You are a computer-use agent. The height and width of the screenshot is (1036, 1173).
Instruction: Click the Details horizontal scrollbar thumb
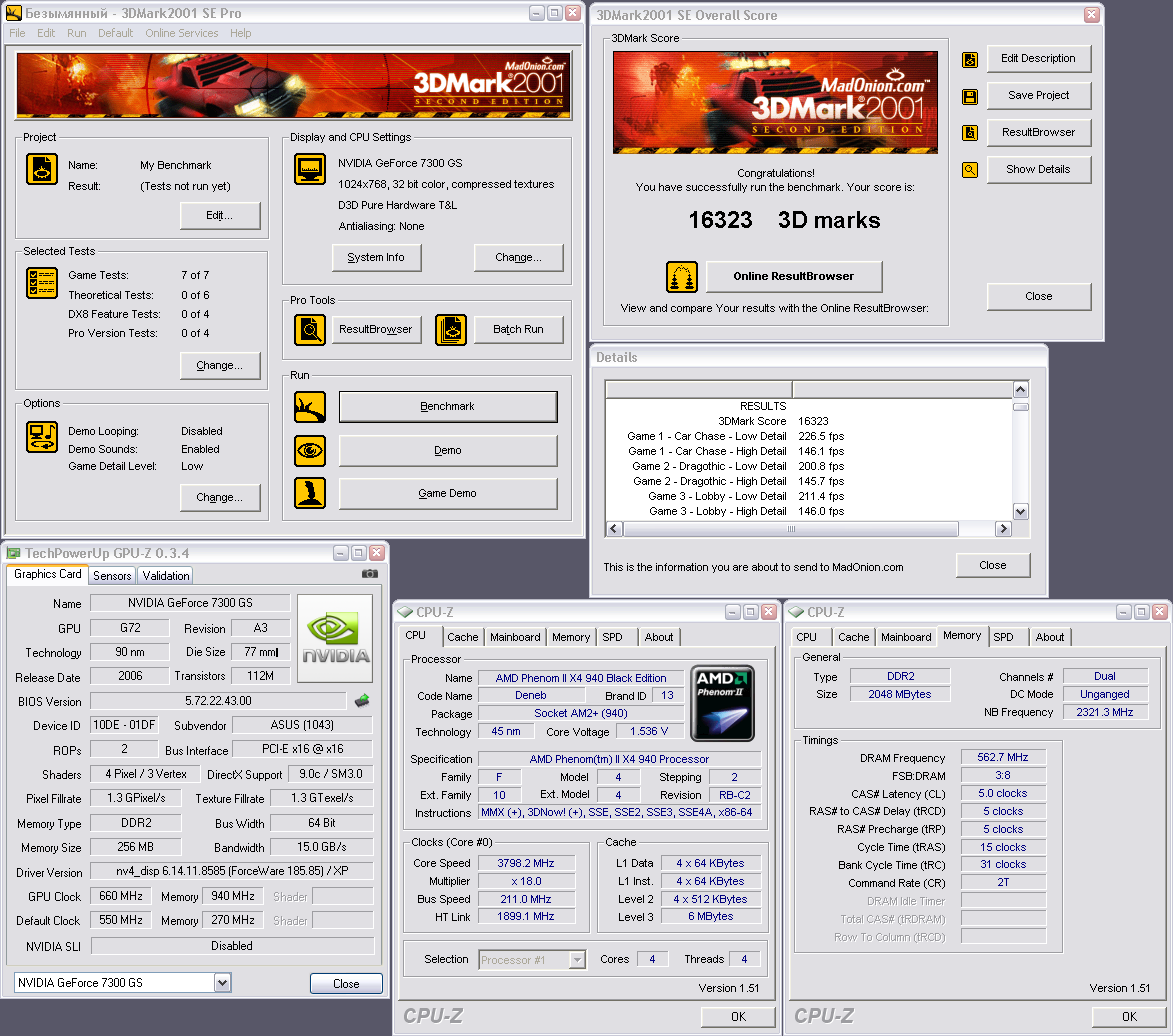tap(791, 529)
